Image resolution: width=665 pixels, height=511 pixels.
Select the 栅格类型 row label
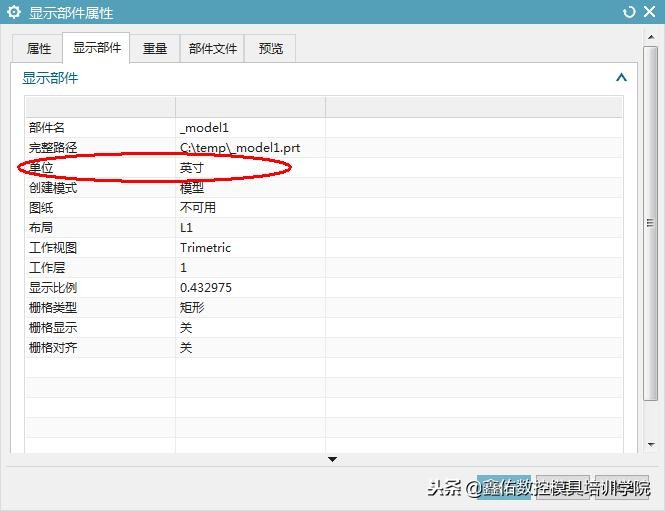coord(53,307)
